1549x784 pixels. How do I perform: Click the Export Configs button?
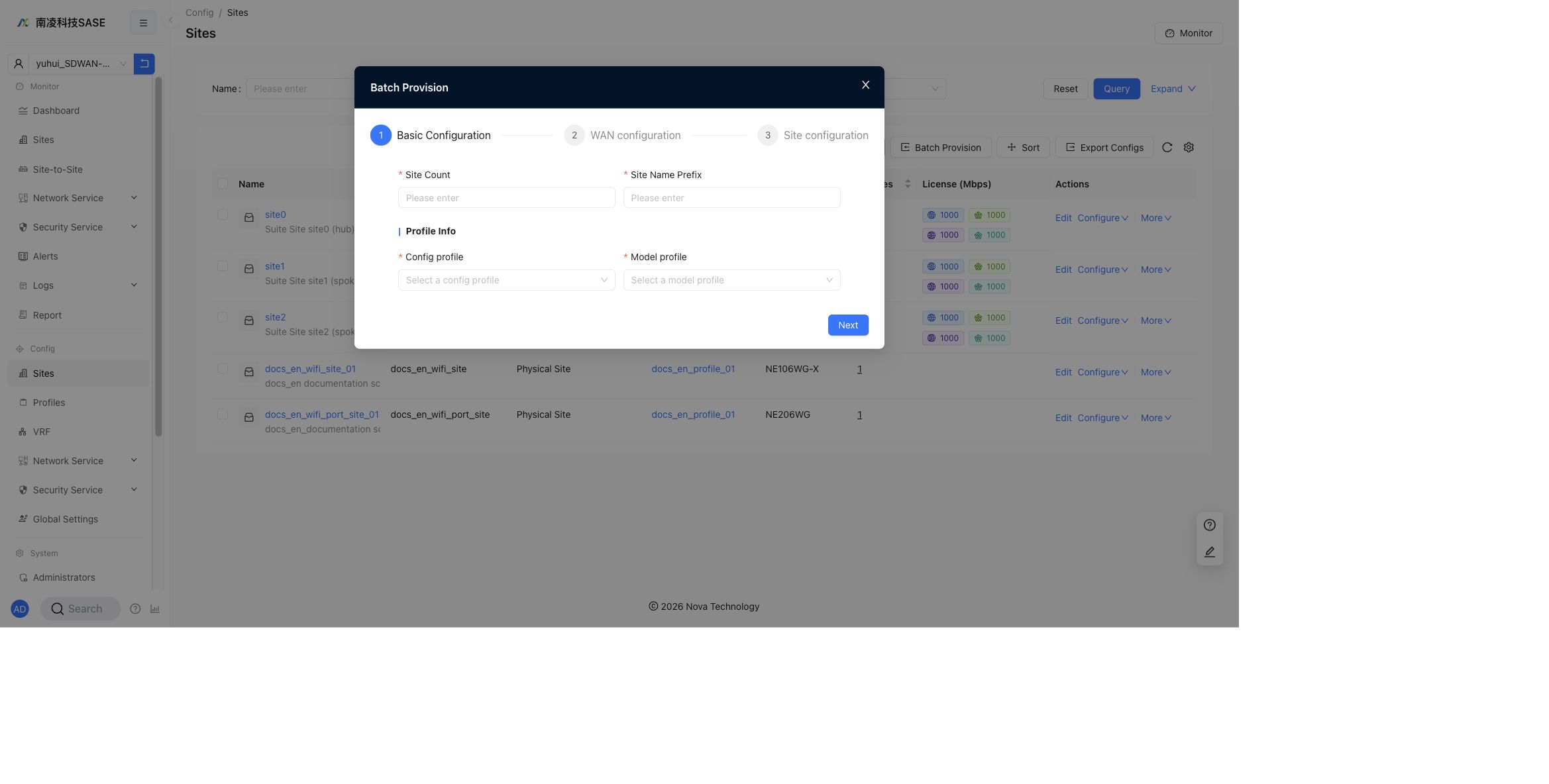(1104, 148)
